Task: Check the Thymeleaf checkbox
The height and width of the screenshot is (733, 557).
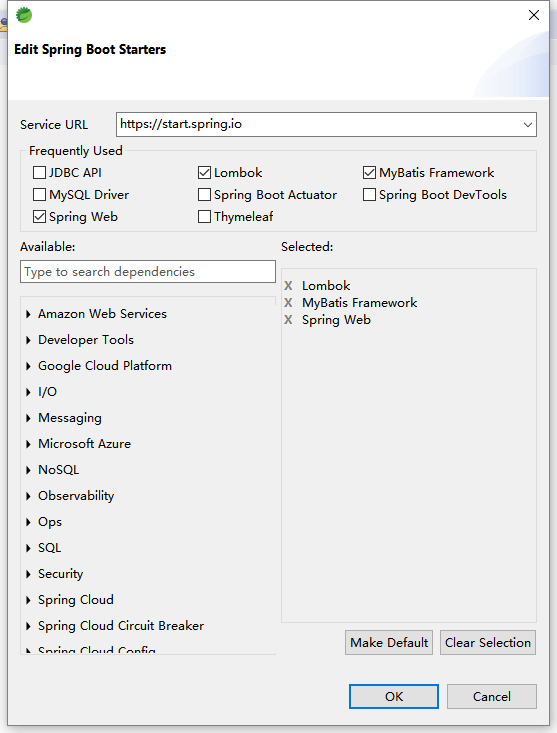Action: (204, 216)
